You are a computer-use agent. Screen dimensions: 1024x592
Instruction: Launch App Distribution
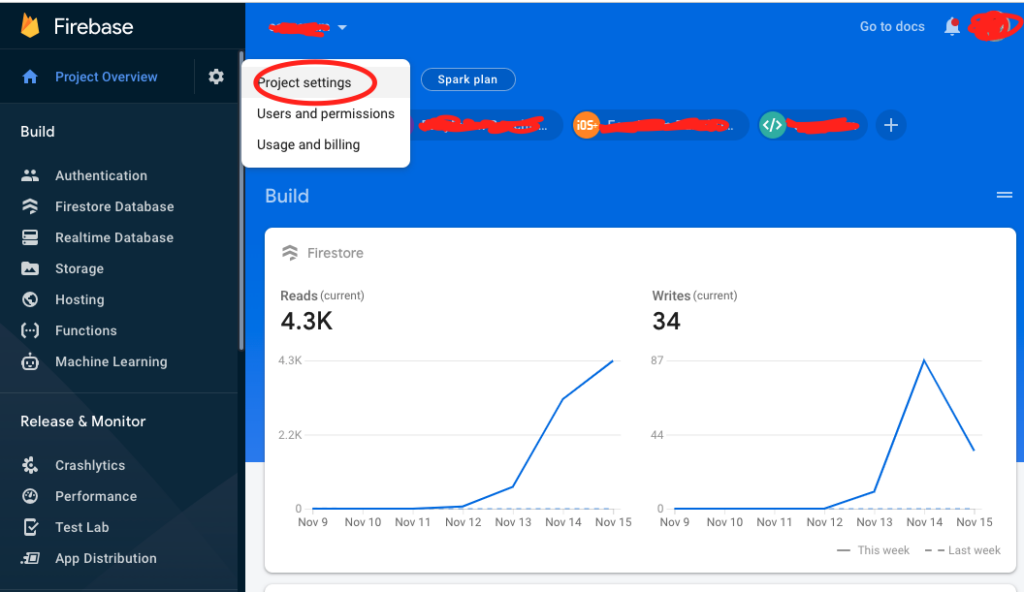coord(105,558)
